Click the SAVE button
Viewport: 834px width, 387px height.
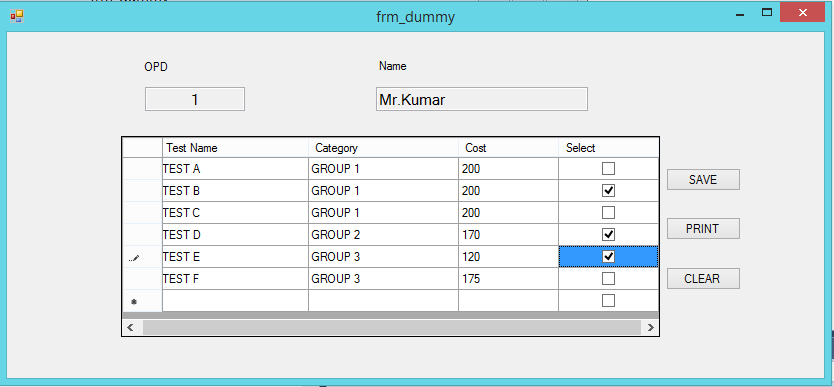coord(703,180)
